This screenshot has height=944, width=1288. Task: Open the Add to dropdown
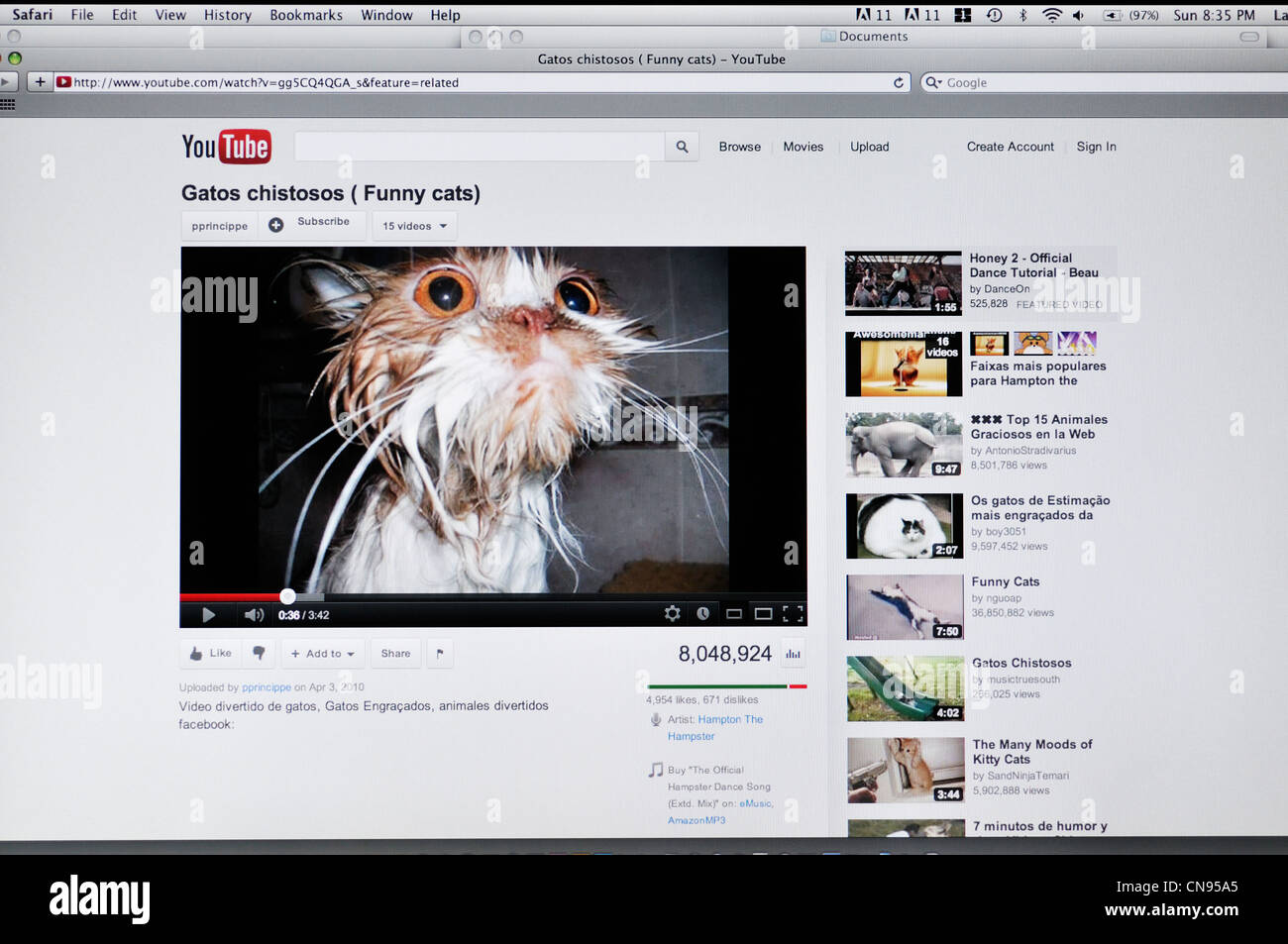323,654
